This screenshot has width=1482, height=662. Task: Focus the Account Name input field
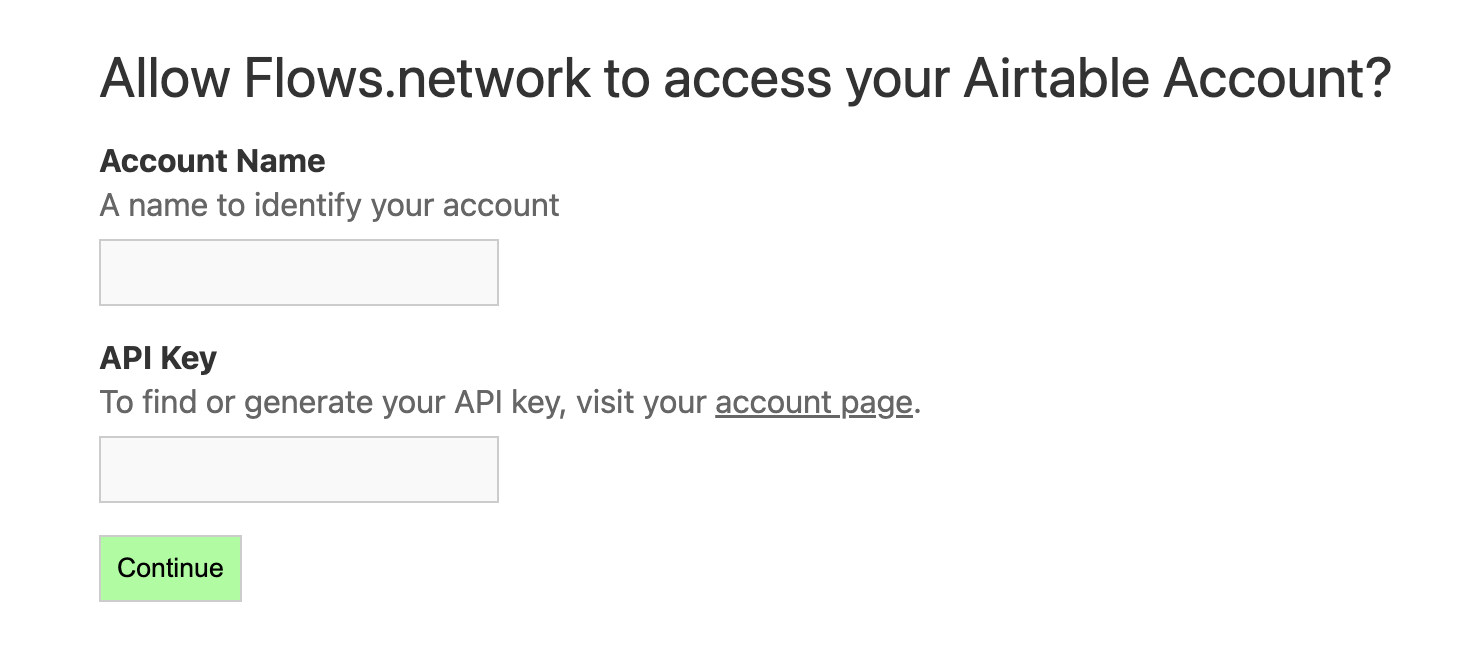click(x=299, y=272)
